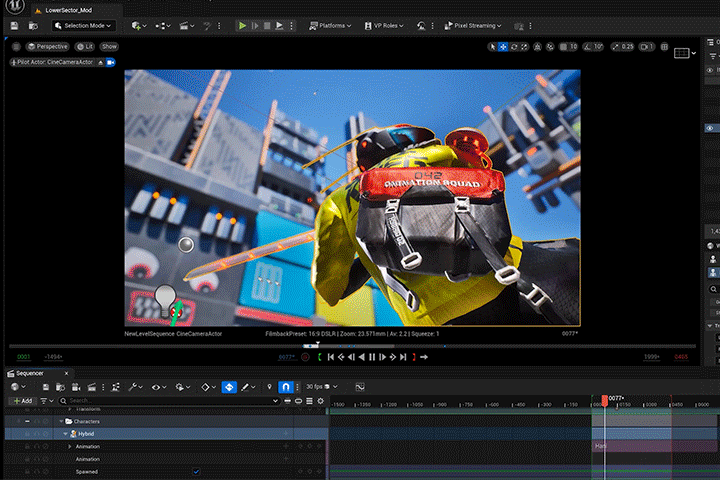This screenshot has width=720, height=480.
Task: Click the Eject button in the main toolbar
Action: (279, 26)
